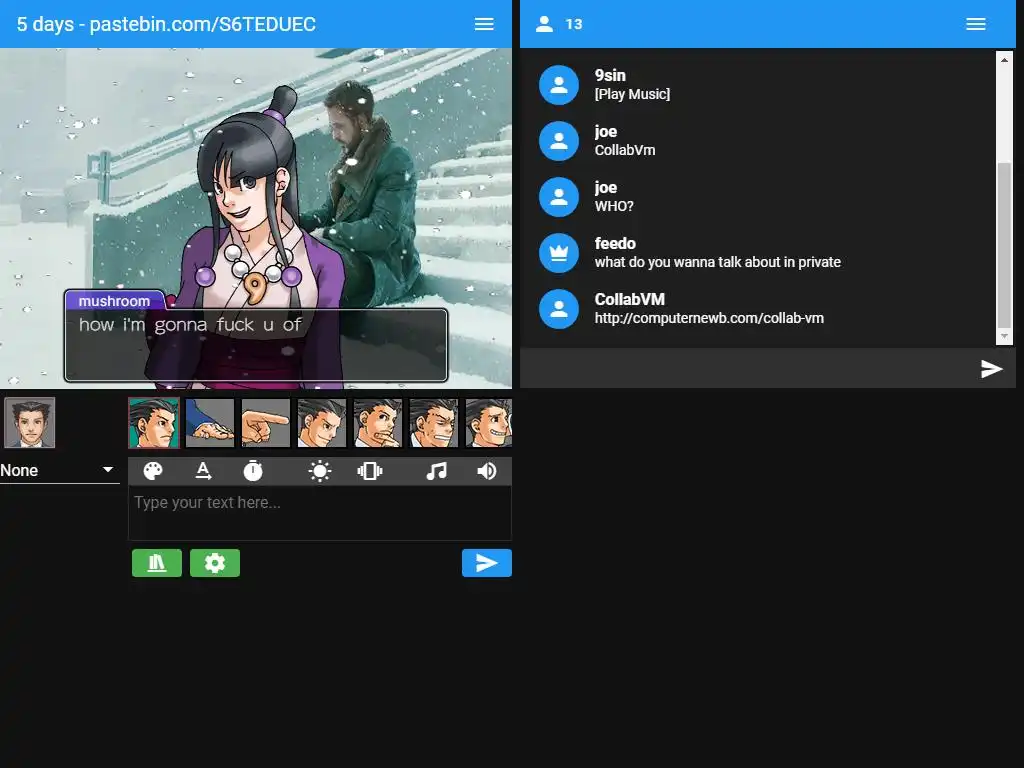Click joe's avatar beside 'WHO?'
Image resolution: width=1024 pixels, height=768 pixels.
click(559, 197)
